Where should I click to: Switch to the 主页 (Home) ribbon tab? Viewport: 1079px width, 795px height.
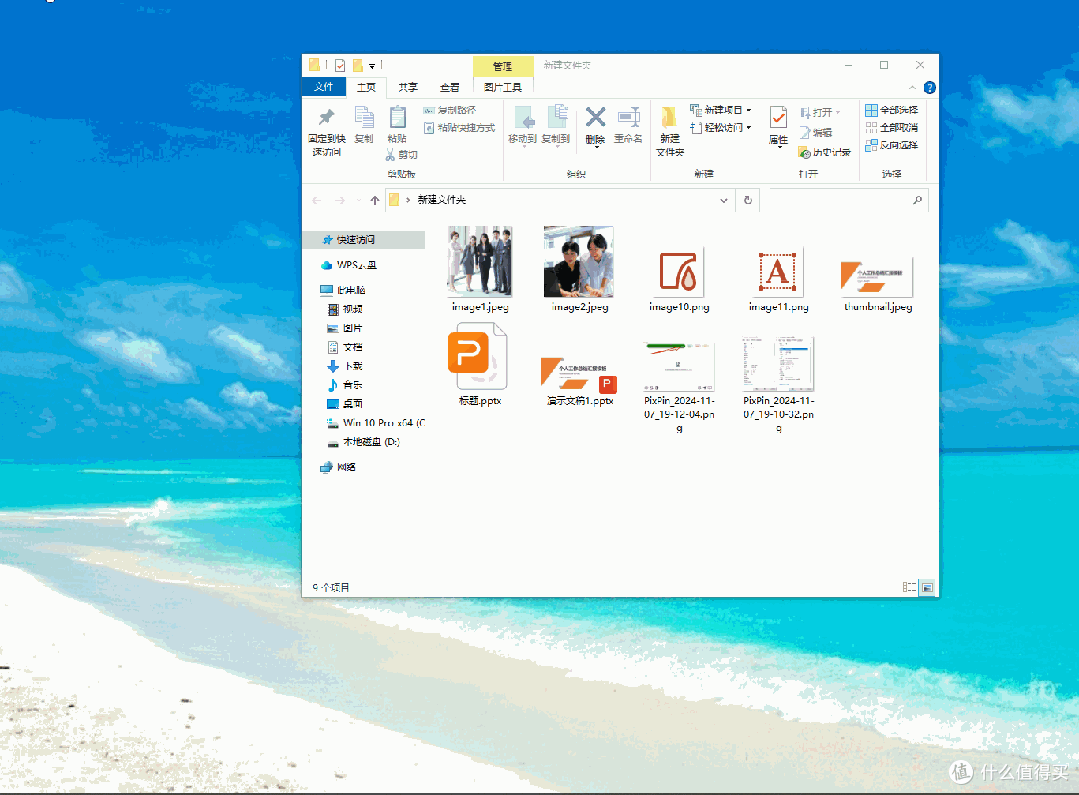point(366,87)
